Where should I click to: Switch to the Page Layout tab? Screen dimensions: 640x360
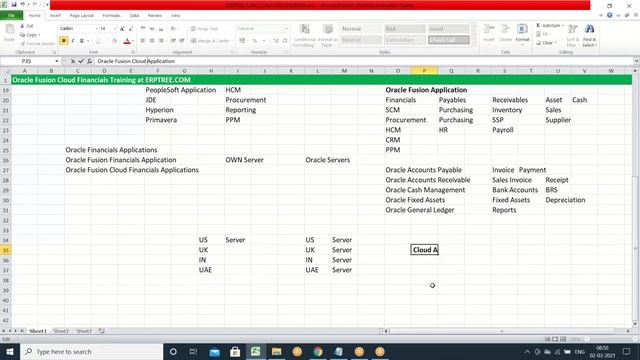pyautogui.click(x=82, y=16)
